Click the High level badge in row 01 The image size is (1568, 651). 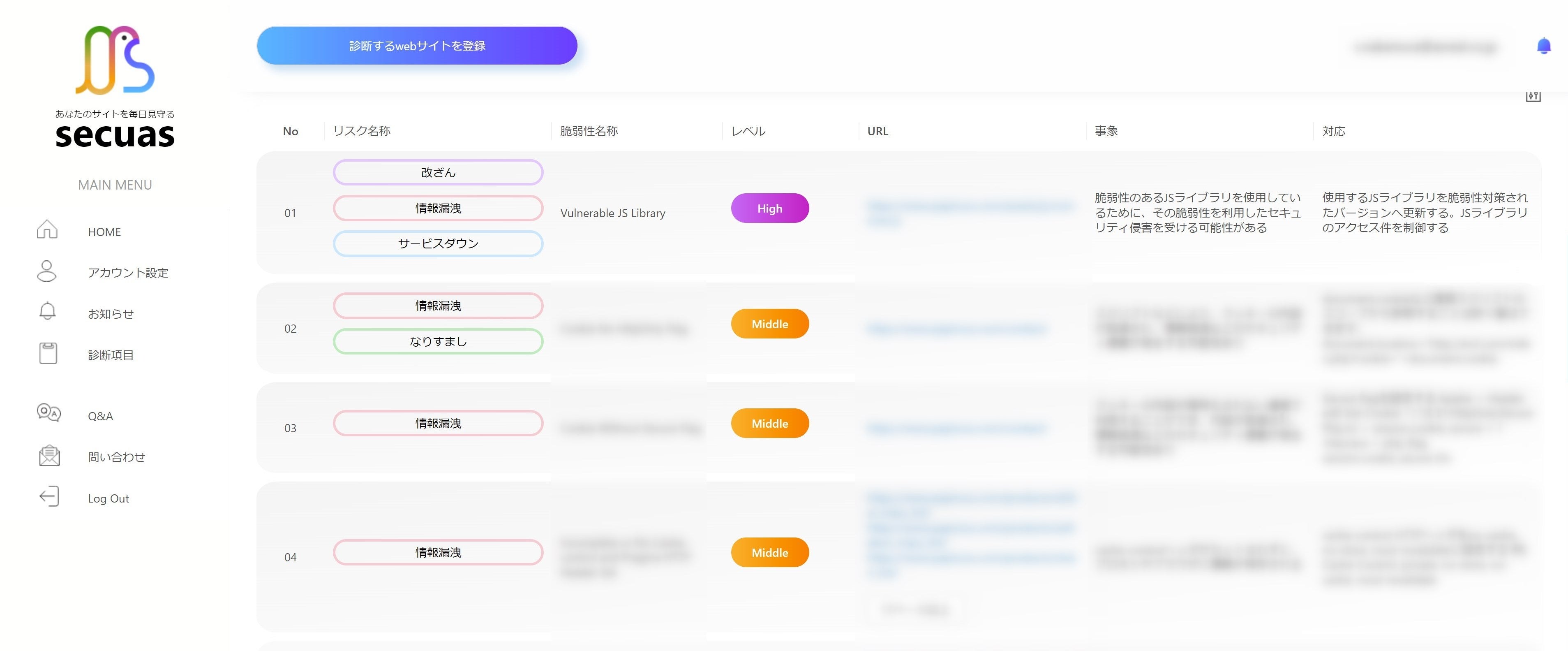pyautogui.click(x=769, y=208)
